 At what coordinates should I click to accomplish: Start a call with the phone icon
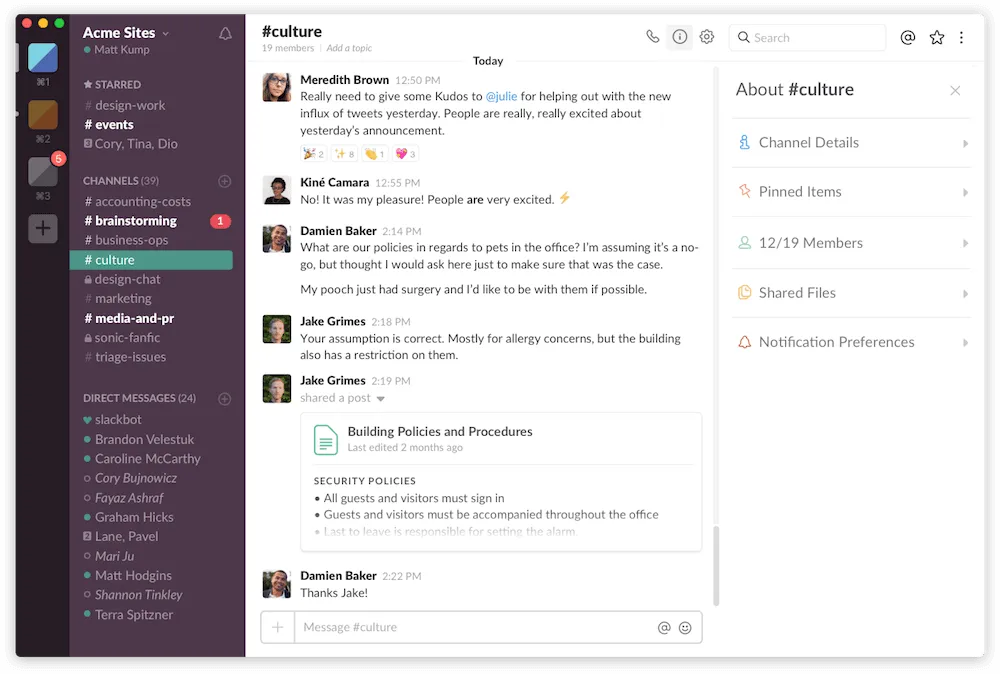[652, 36]
